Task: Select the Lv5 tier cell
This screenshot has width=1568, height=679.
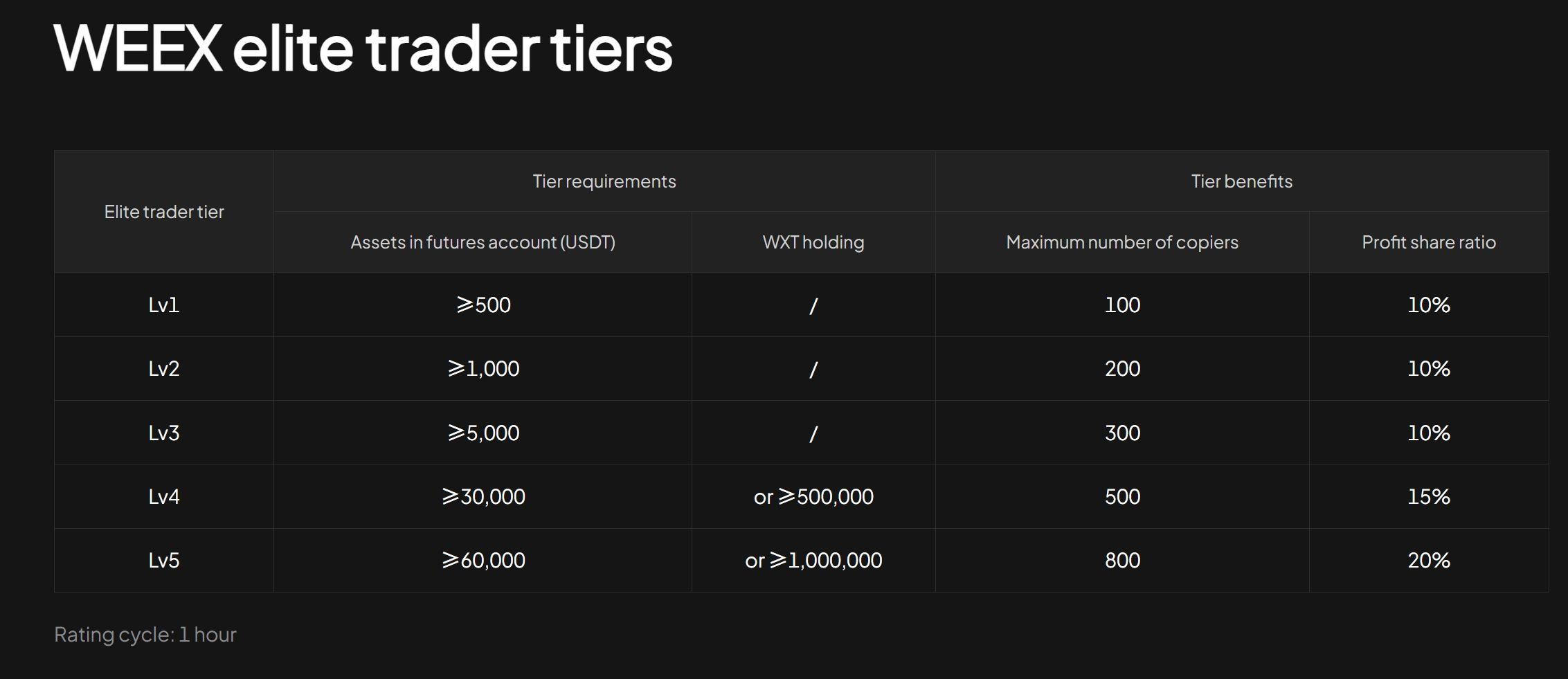Action: pyautogui.click(x=164, y=560)
